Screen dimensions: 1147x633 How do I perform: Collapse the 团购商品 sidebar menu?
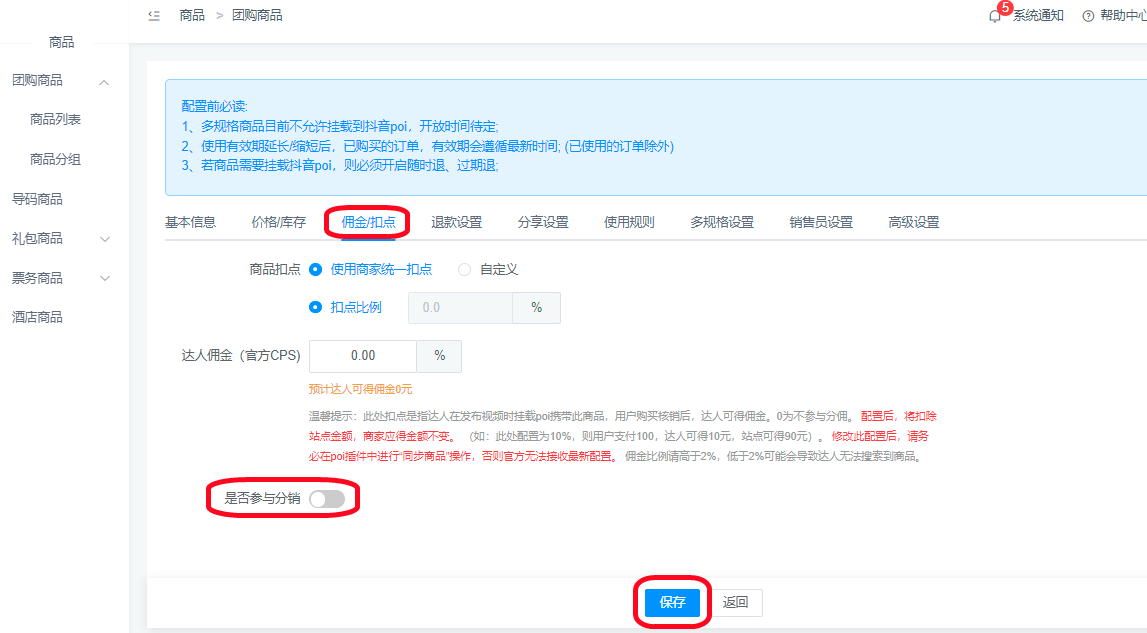click(x=104, y=81)
